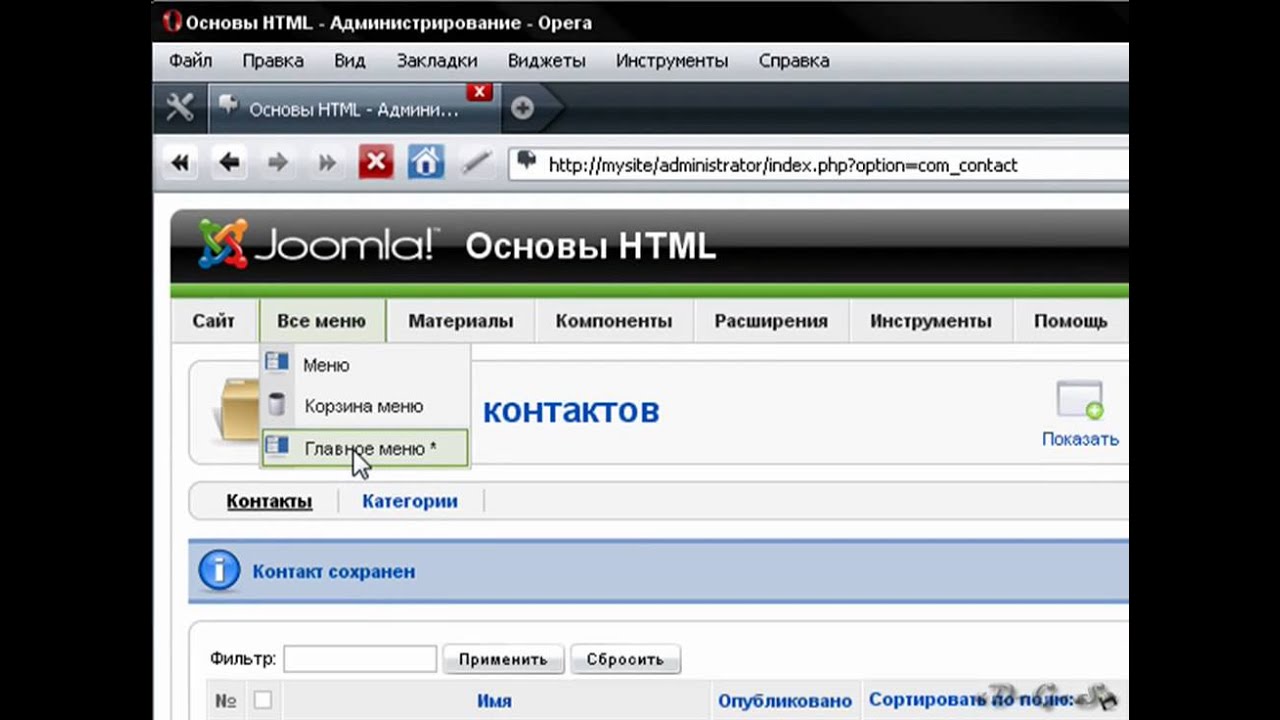Click the browser address bar URL
The image size is (1280, 720).
(x=783, y=165)
